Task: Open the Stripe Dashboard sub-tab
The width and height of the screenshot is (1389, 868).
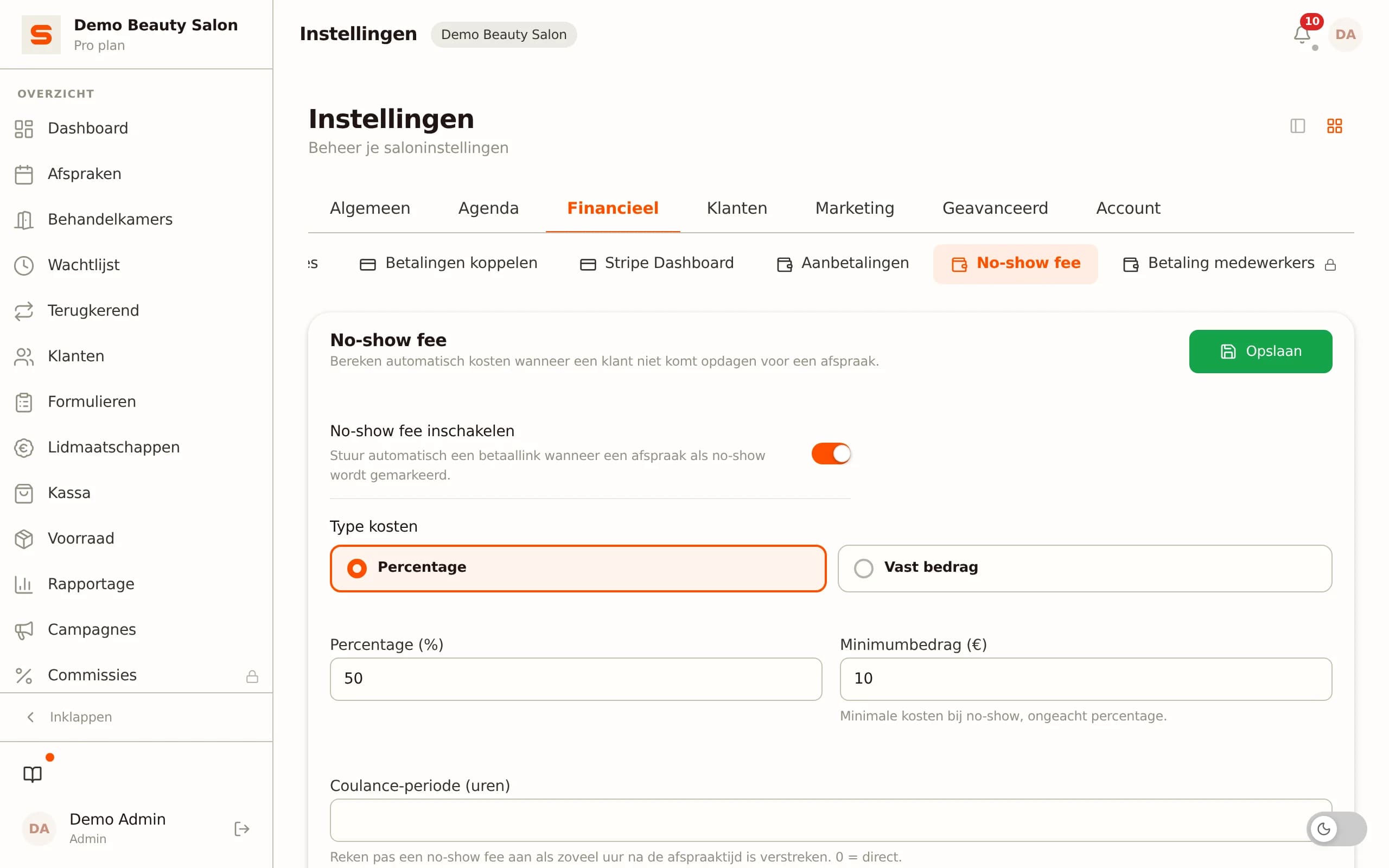Action: 657,264
